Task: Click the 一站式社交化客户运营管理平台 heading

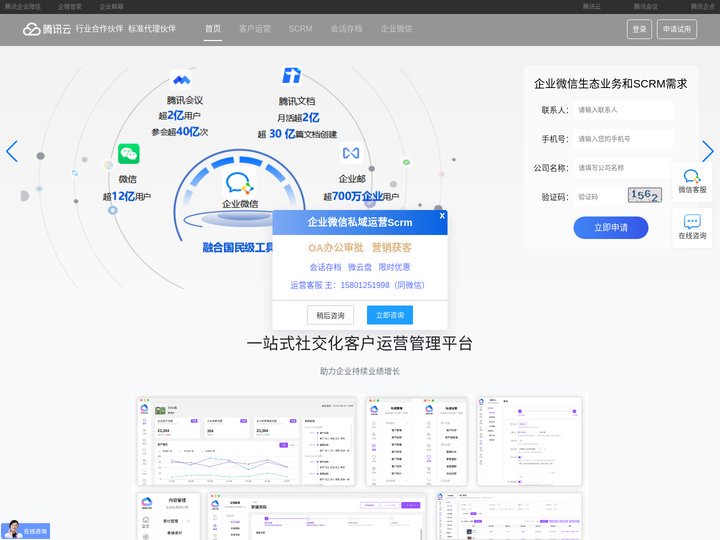Action: 360,343
